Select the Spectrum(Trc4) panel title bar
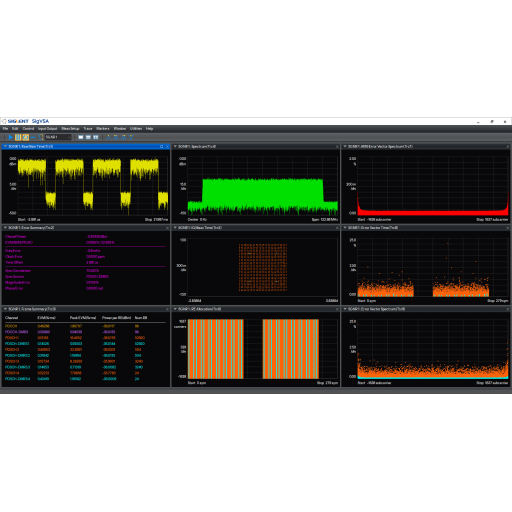The width and height of the screenshot is (512, 512). coord(256,147)
